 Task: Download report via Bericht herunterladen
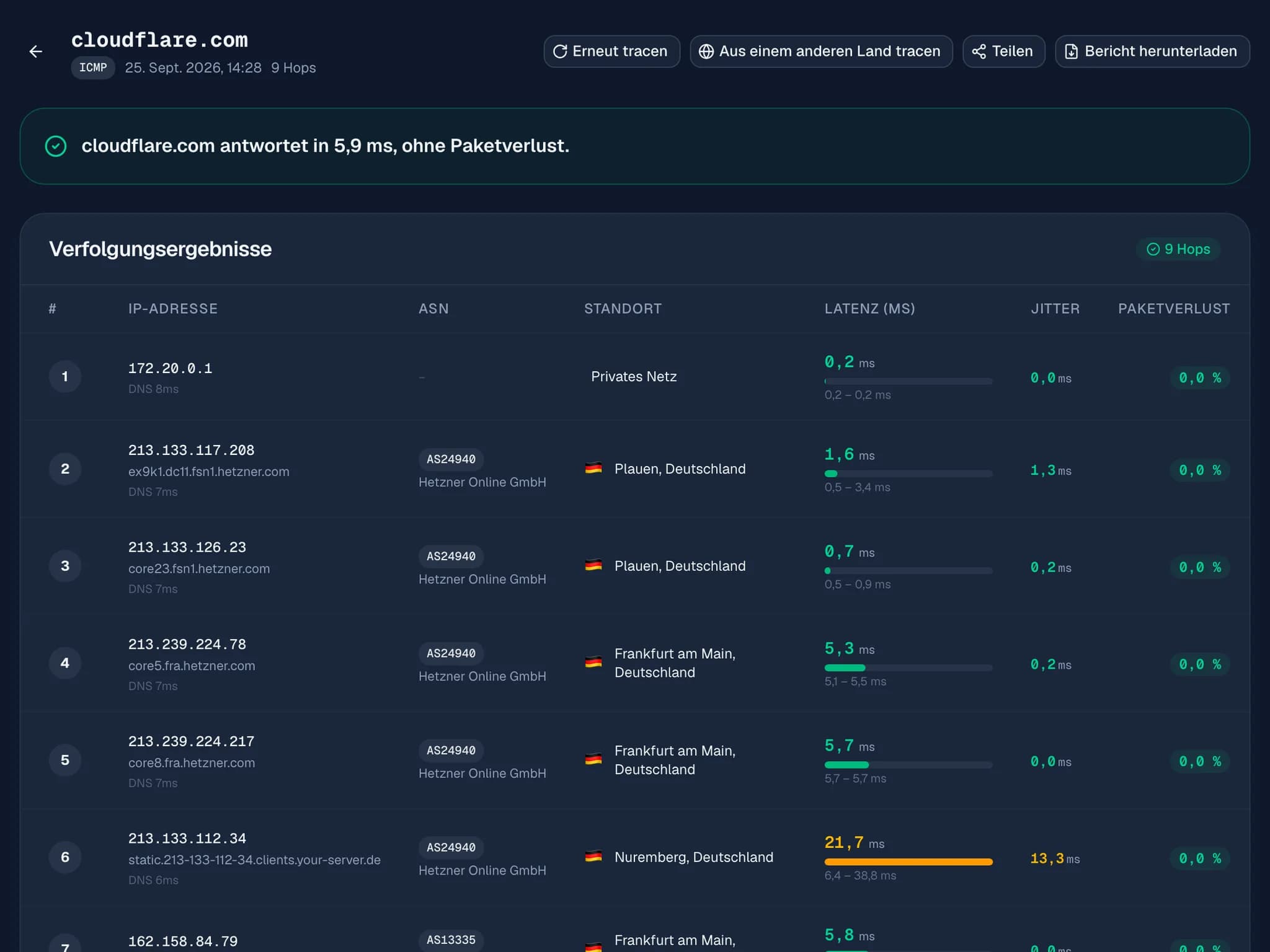pos(1152,51)
